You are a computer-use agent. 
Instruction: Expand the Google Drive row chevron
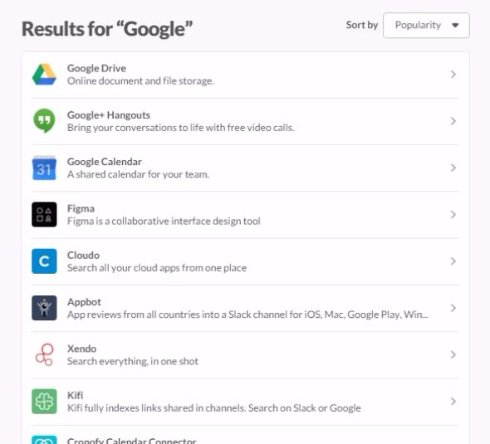pyautogui.click(x=453, y=74)
